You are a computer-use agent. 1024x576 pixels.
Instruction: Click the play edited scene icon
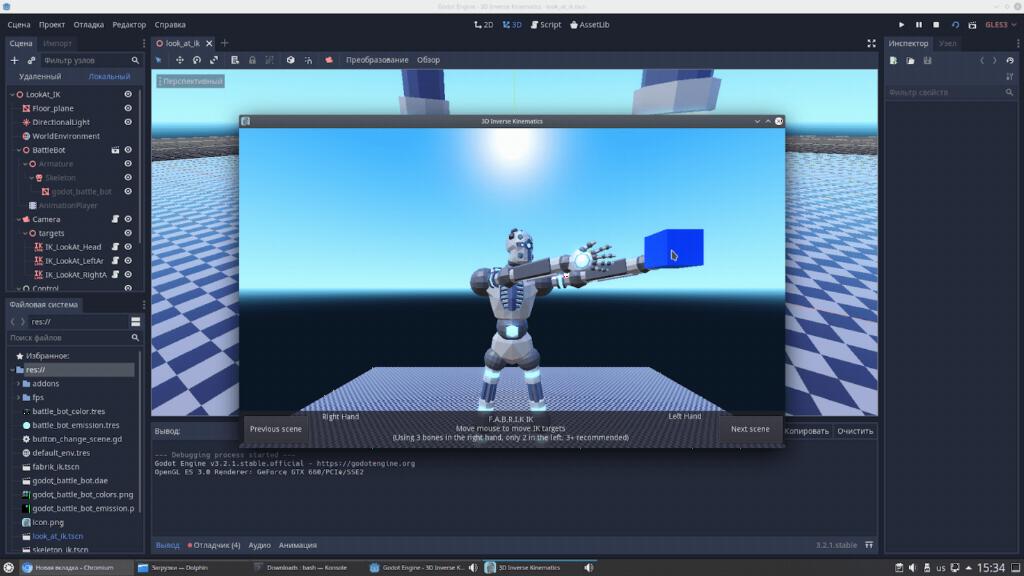pyautogui.click(x=955, y=25)
